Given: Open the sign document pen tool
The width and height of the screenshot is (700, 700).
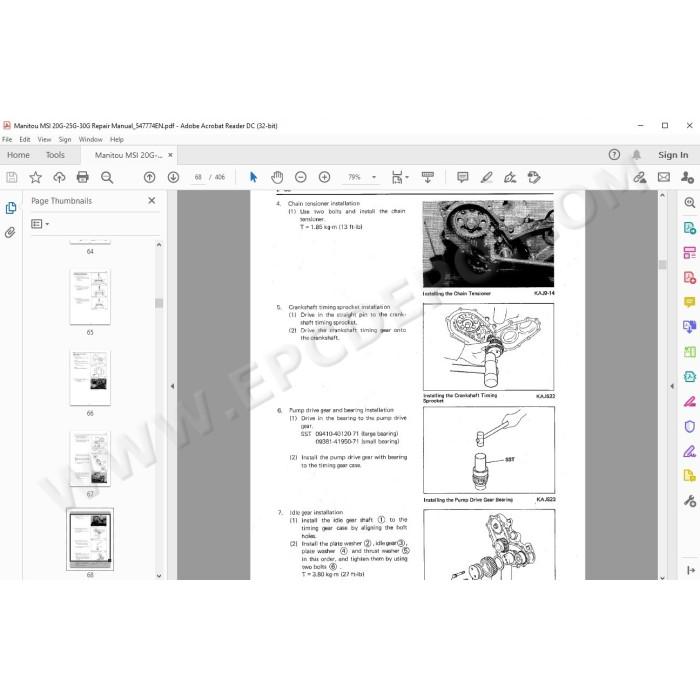Looking at the screenshot, I should pyautogui.click(x=510, y=177).
